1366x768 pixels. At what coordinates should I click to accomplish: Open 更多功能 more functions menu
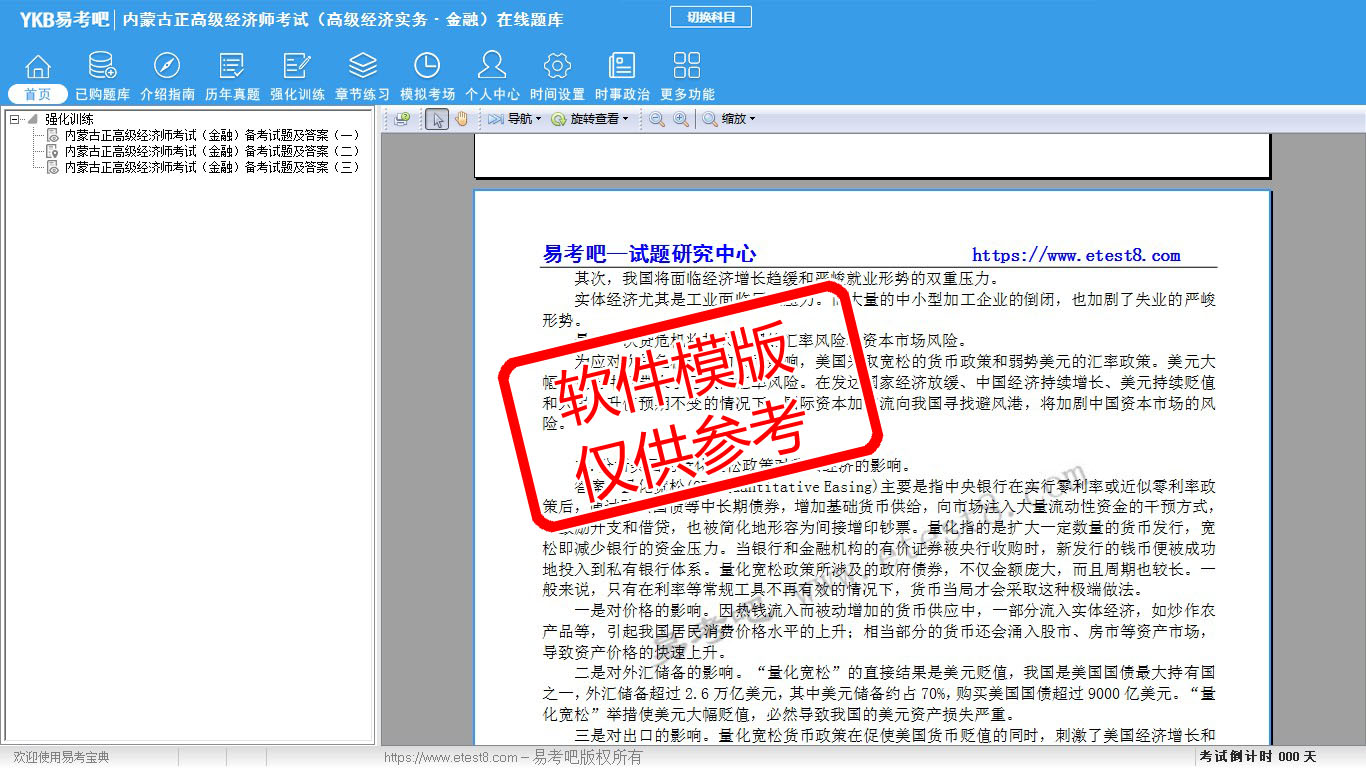[687, 77]
